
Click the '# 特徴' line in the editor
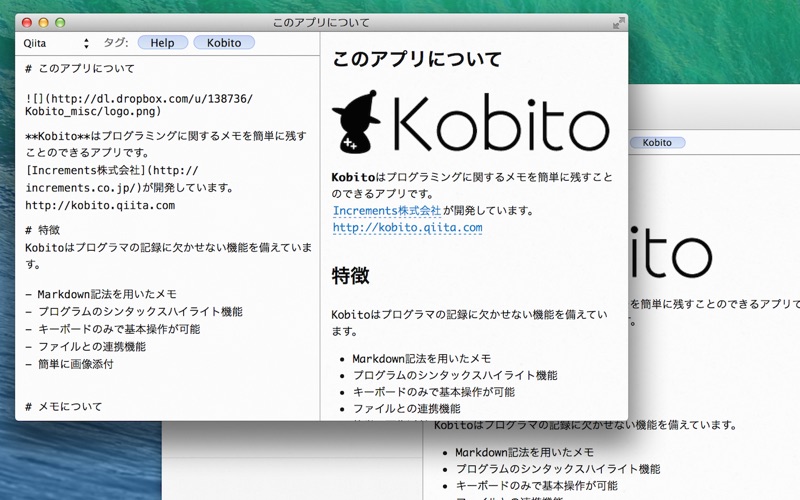click(x=42, y=230)
